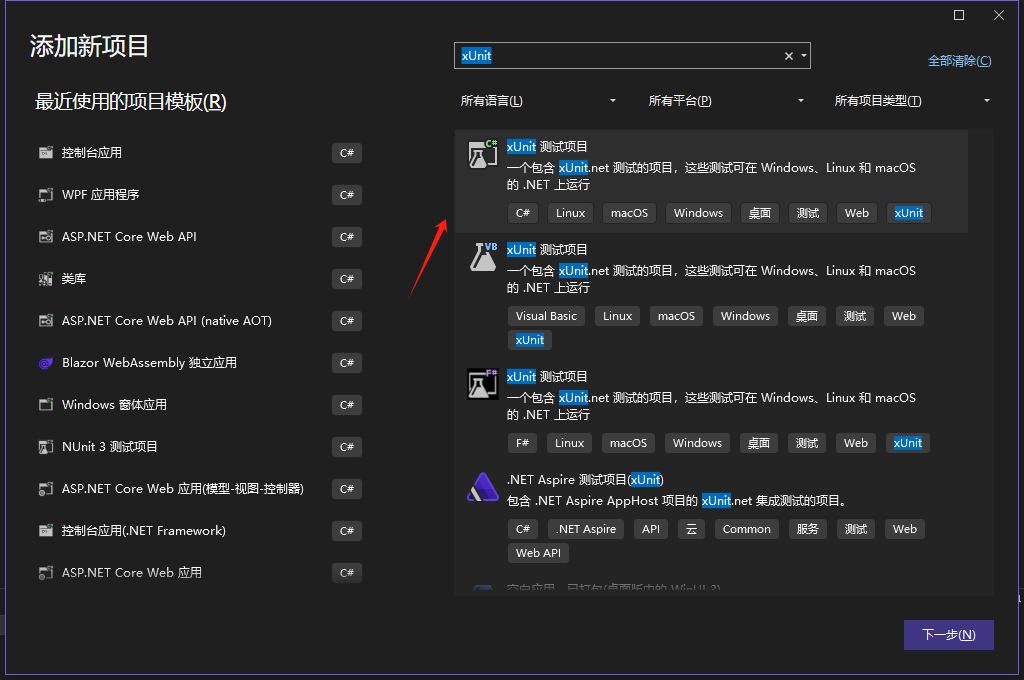Click the .NET Aspire tag
The height and width of the screenshot is (680, 1024).
(x=586, y=529)
